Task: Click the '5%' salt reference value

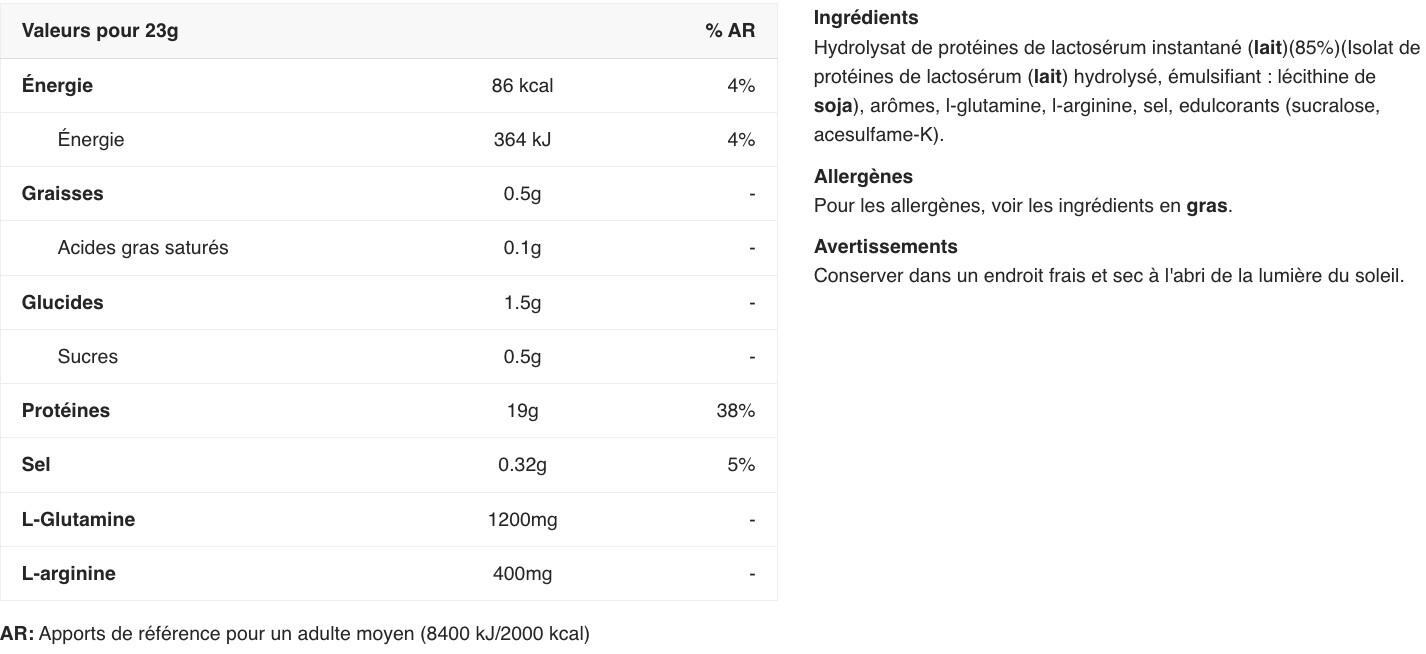Action: click(x=740, y=465)
